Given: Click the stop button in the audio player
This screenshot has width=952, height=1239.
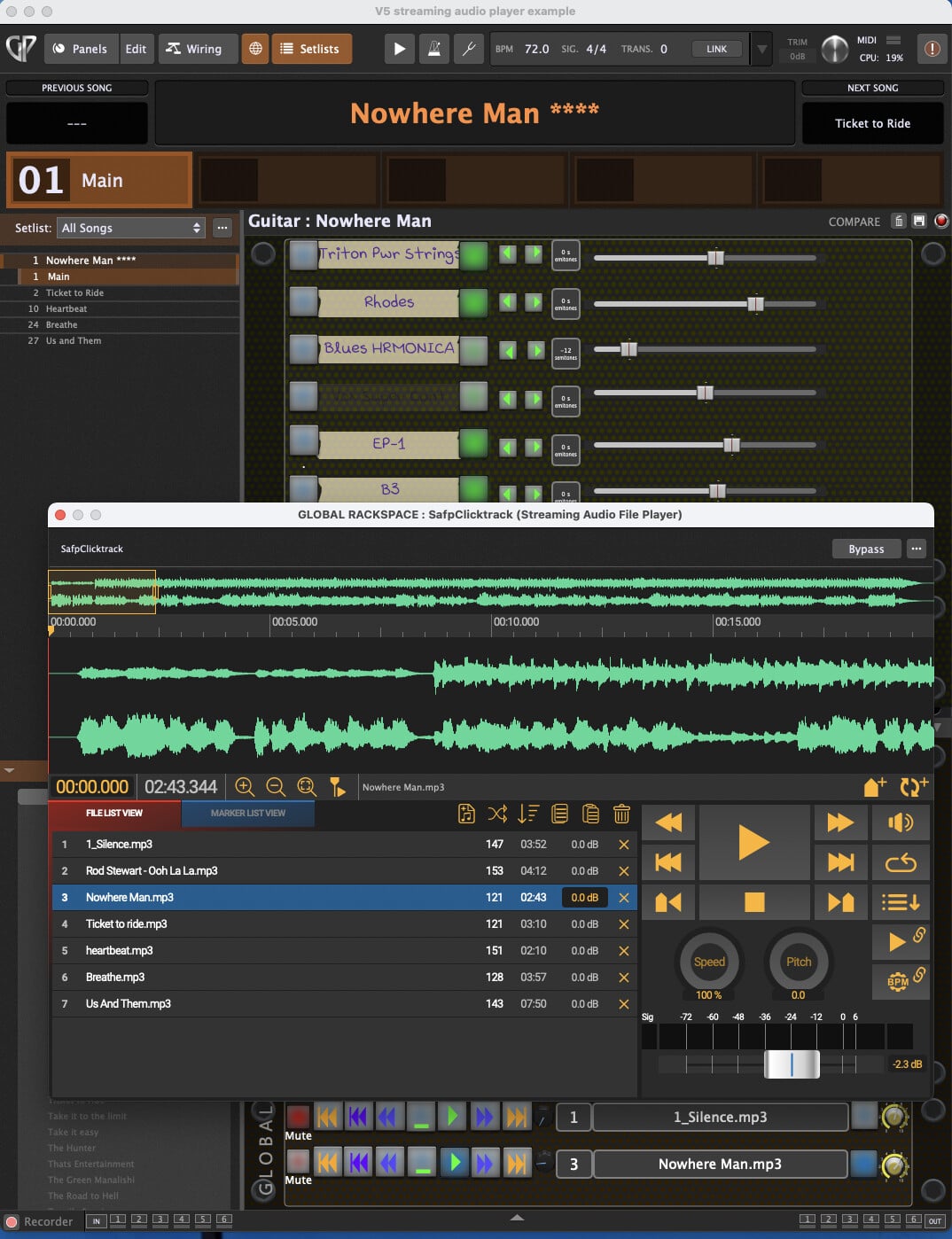Looking at the screenshot, I should tap(753, 902).
